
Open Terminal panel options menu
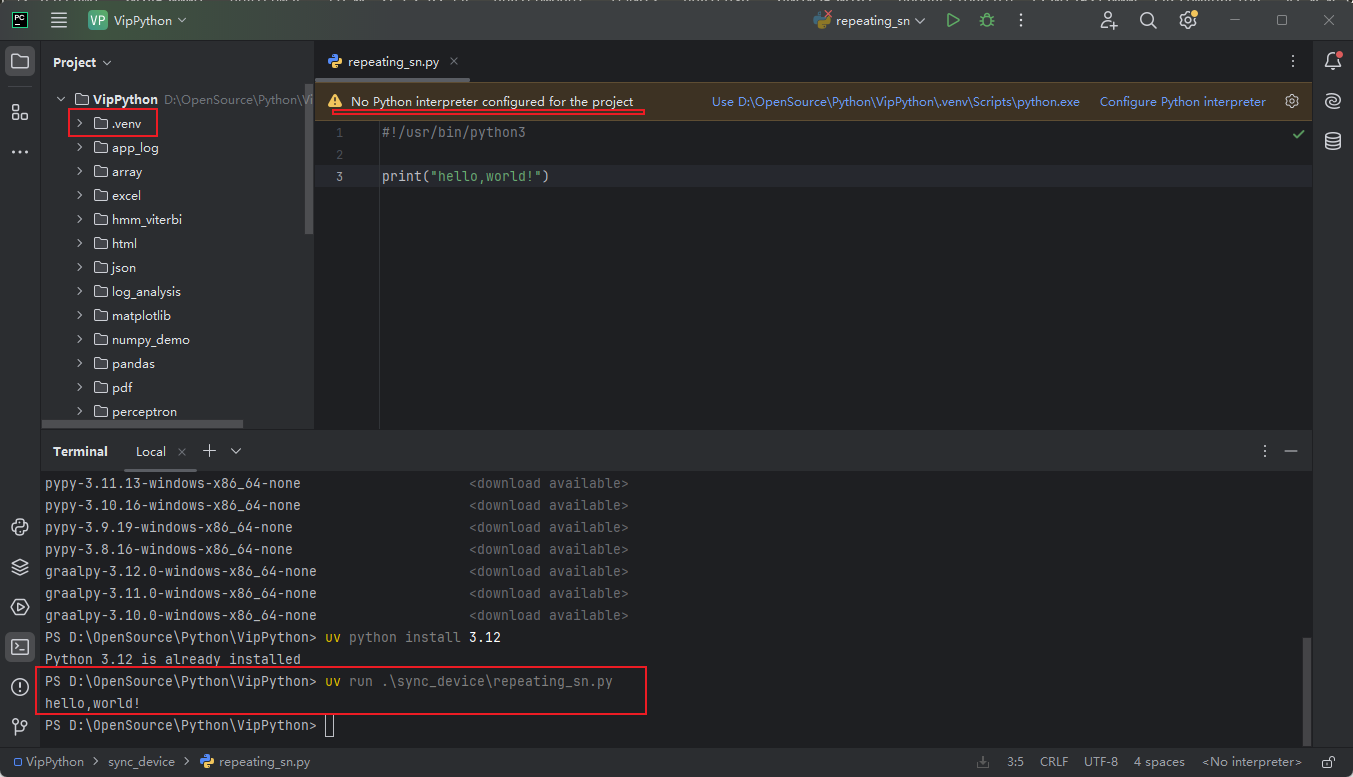pos(1265,451)
